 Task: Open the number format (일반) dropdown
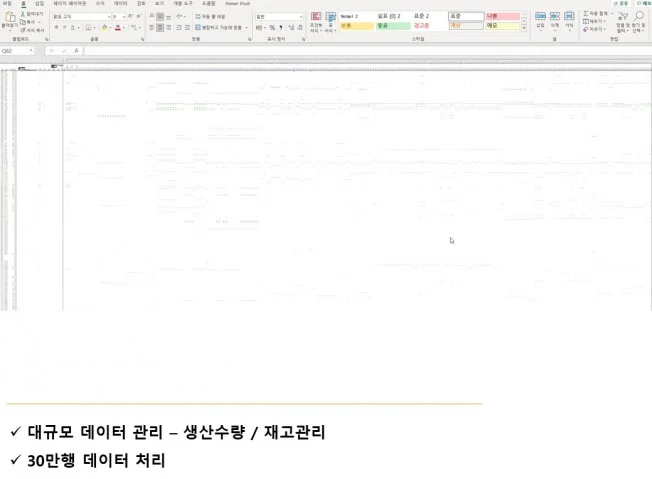pyautogui.click(x=301, y=17)
